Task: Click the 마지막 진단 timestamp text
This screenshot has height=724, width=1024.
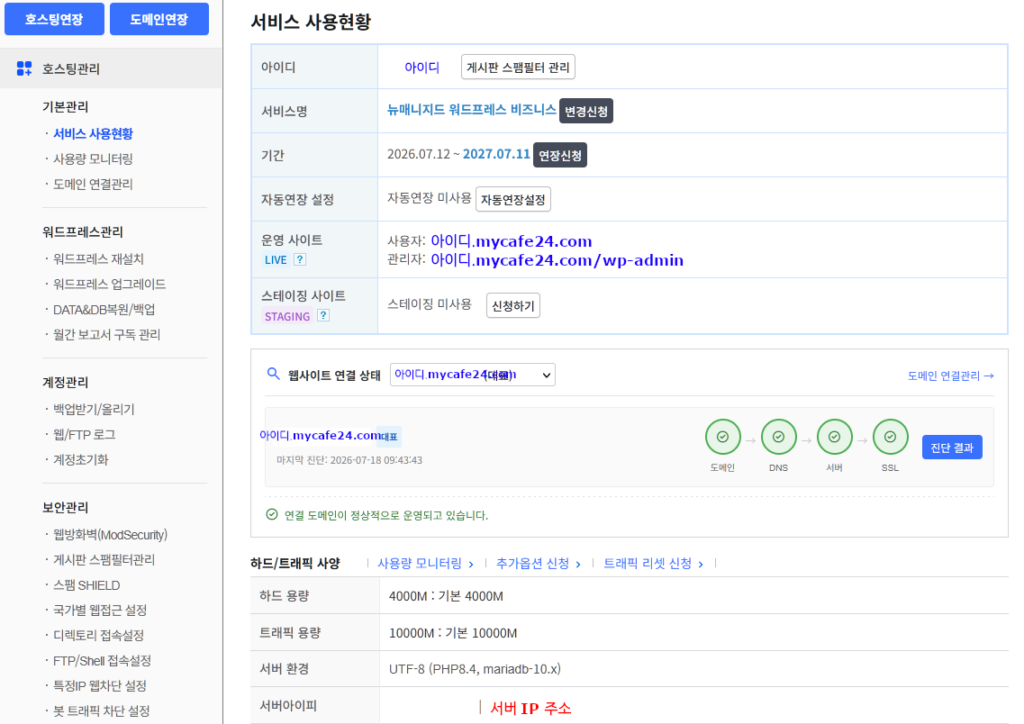Action: click(349, 460)
